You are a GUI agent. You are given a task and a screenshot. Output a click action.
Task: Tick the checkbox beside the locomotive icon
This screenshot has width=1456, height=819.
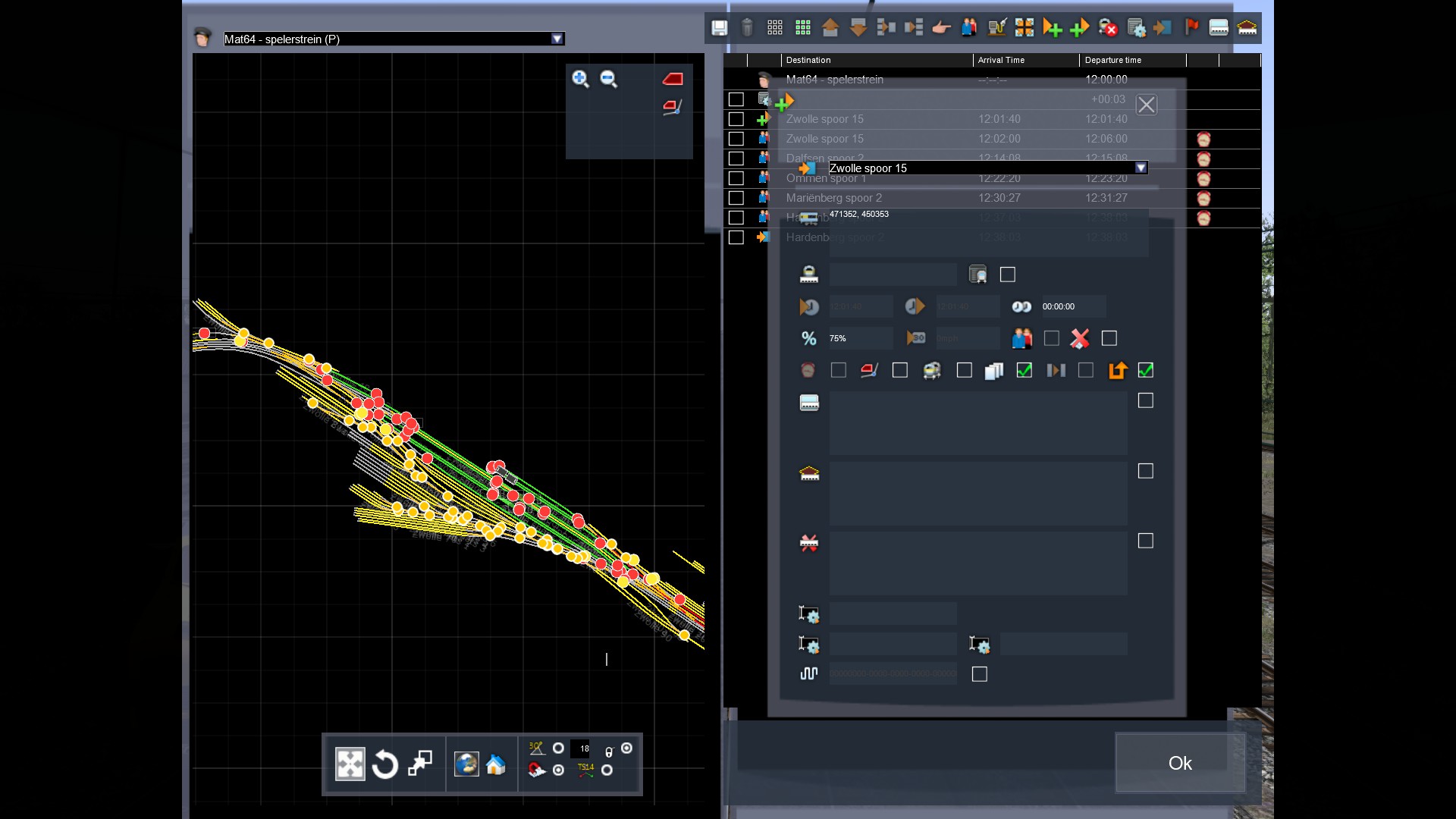(965, 370)
